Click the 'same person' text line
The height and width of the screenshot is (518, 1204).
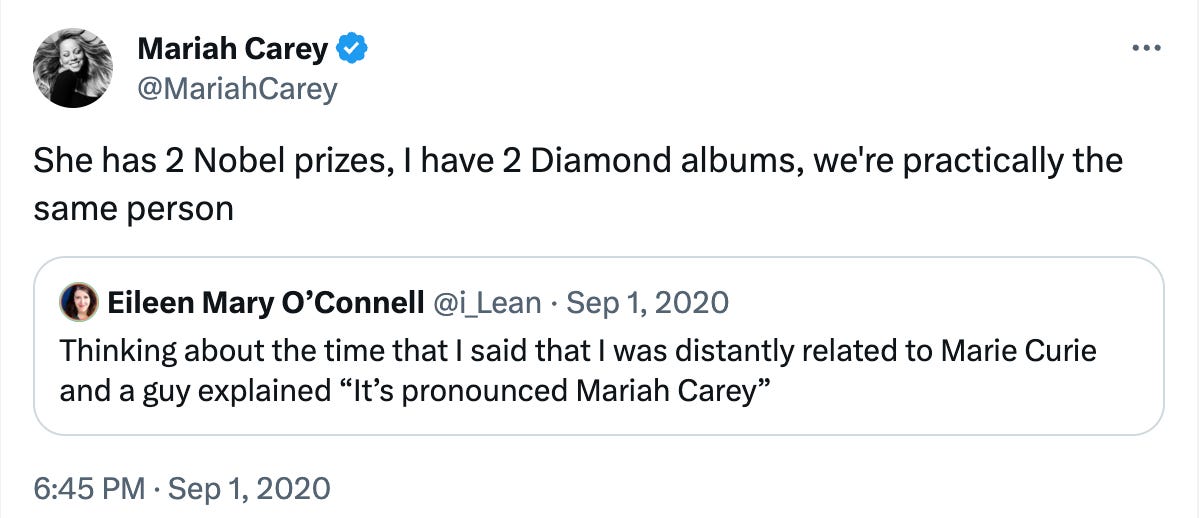pos(133,208)
